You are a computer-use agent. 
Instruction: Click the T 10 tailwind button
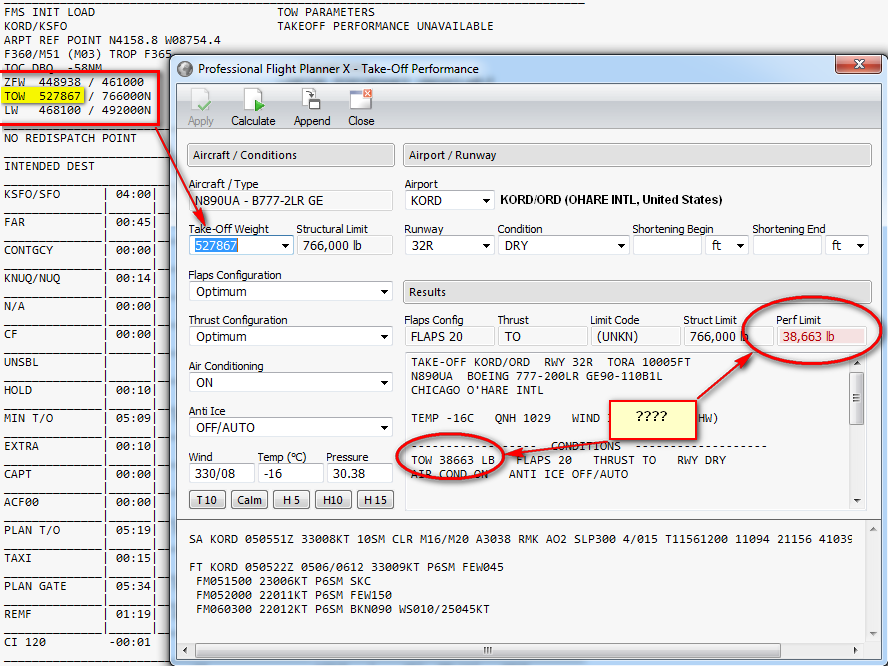pyautogui.click(x=207, y=500)
